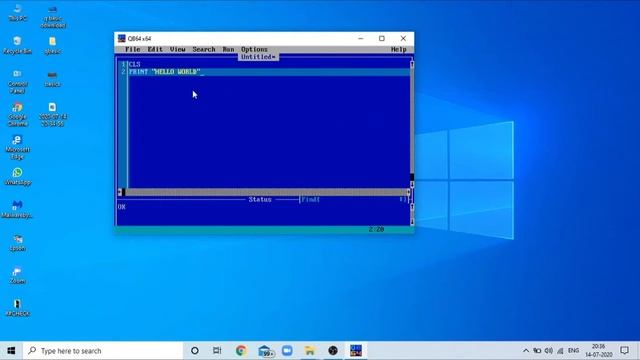
Task: Click the taskbar search box
Action: (103, 351)
